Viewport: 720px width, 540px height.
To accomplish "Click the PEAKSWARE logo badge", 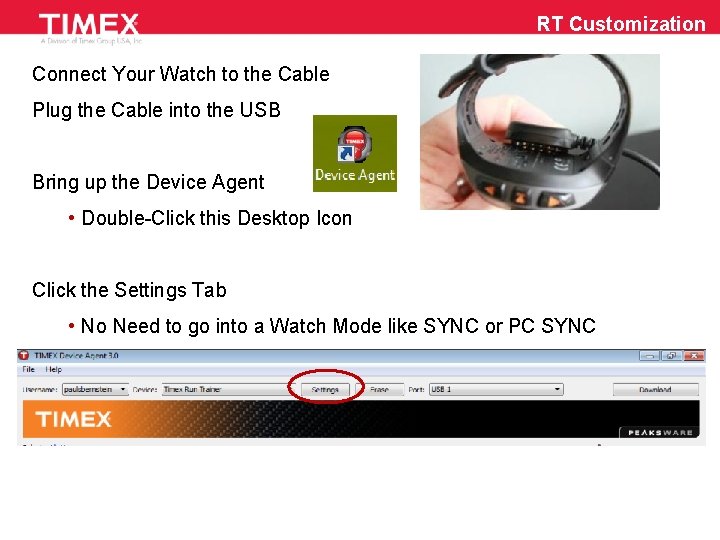I will click(x=659, y=432).
